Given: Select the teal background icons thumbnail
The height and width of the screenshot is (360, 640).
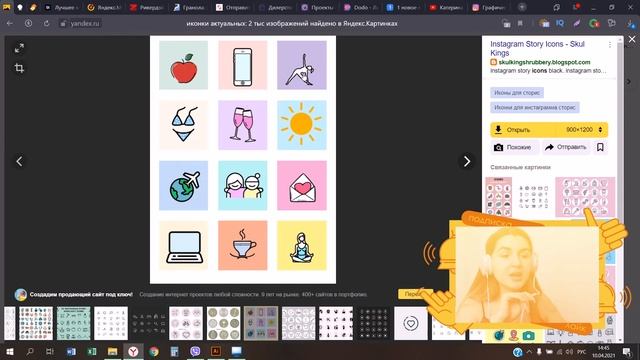Looking at the screenshot, I should click(73, 323).
